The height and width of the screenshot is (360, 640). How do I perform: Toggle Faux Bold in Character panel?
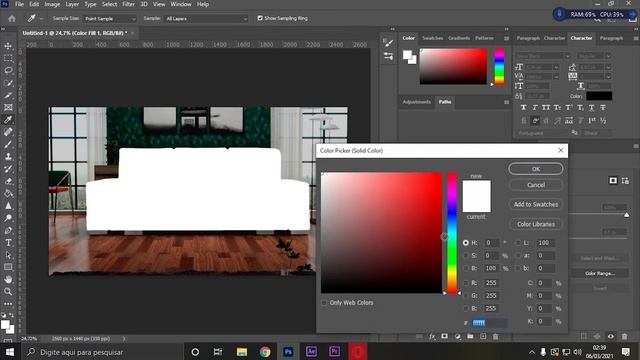tap(524, 107)
